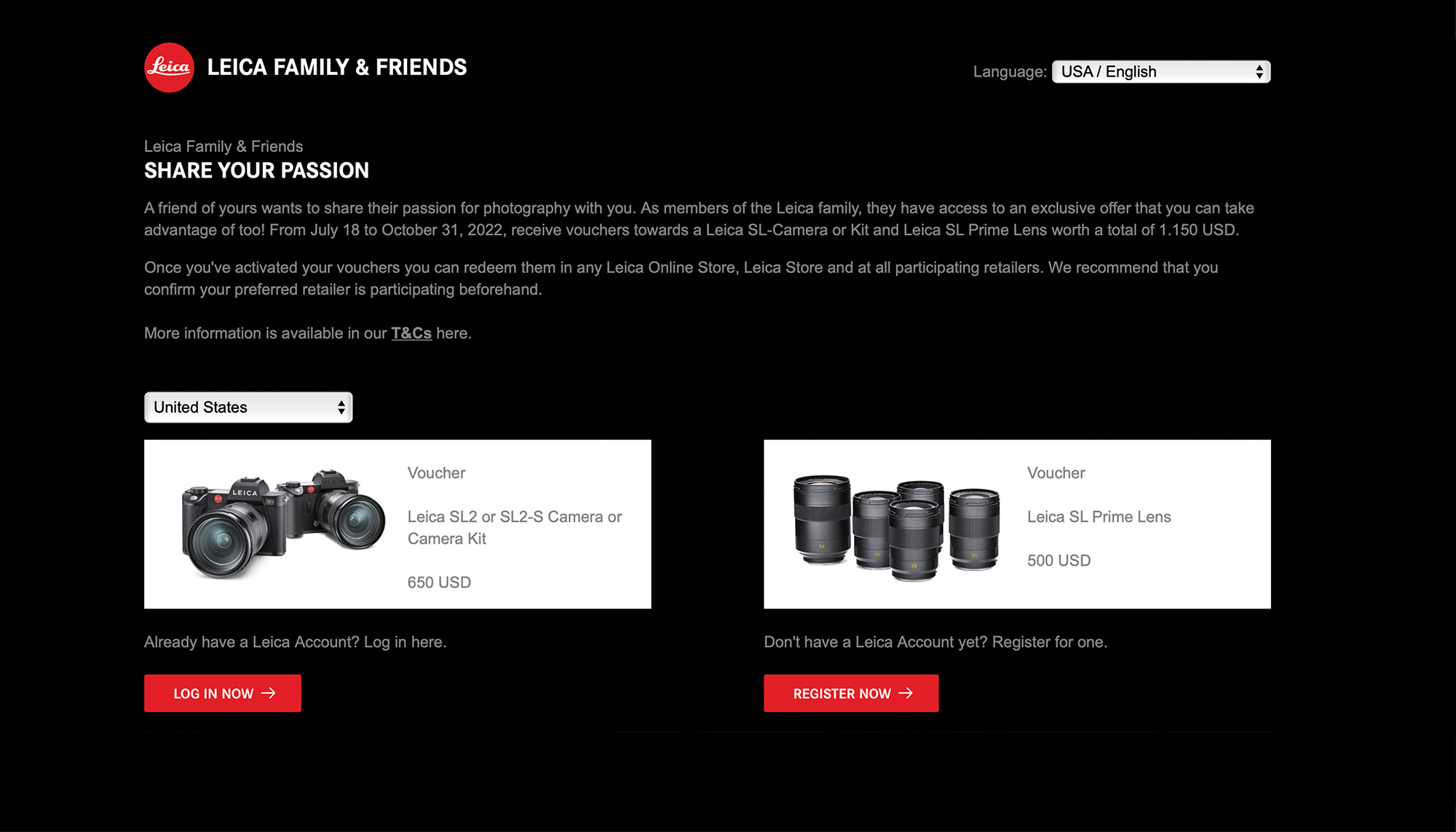Click the arrow icon in REGISTER NOW
1456x832 pixels.
click(906, 693)
